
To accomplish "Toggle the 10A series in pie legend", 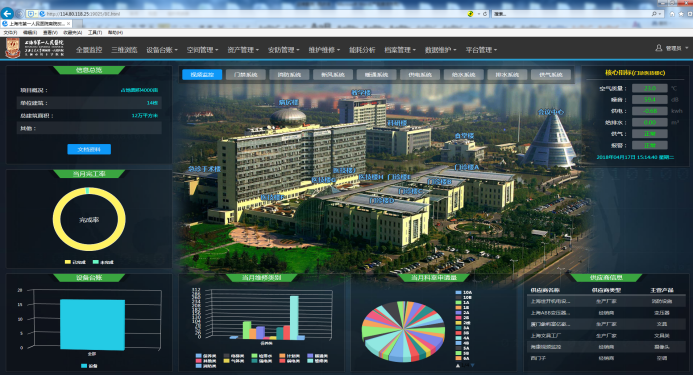I will (464, 292).
